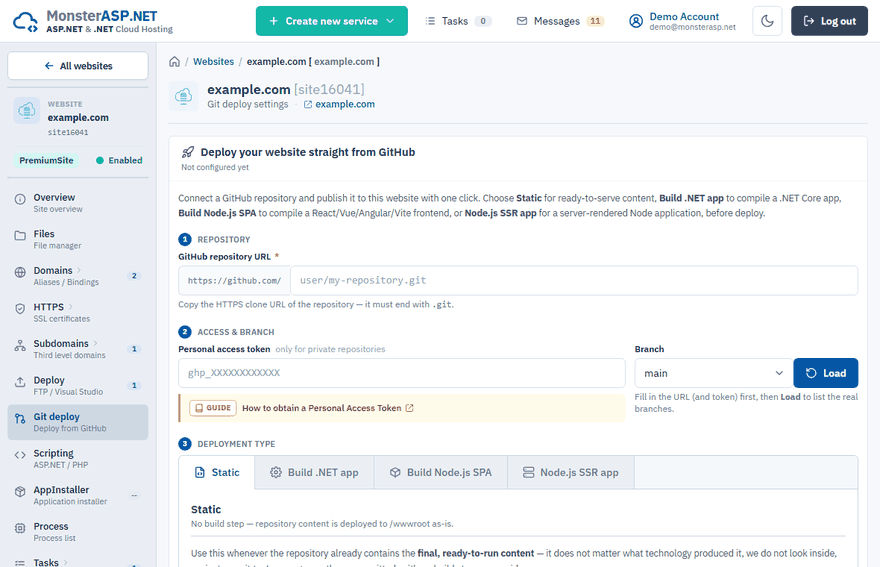Select the Build .NET app tab
This screenshot has height=567, width=880.
point(314,473)
